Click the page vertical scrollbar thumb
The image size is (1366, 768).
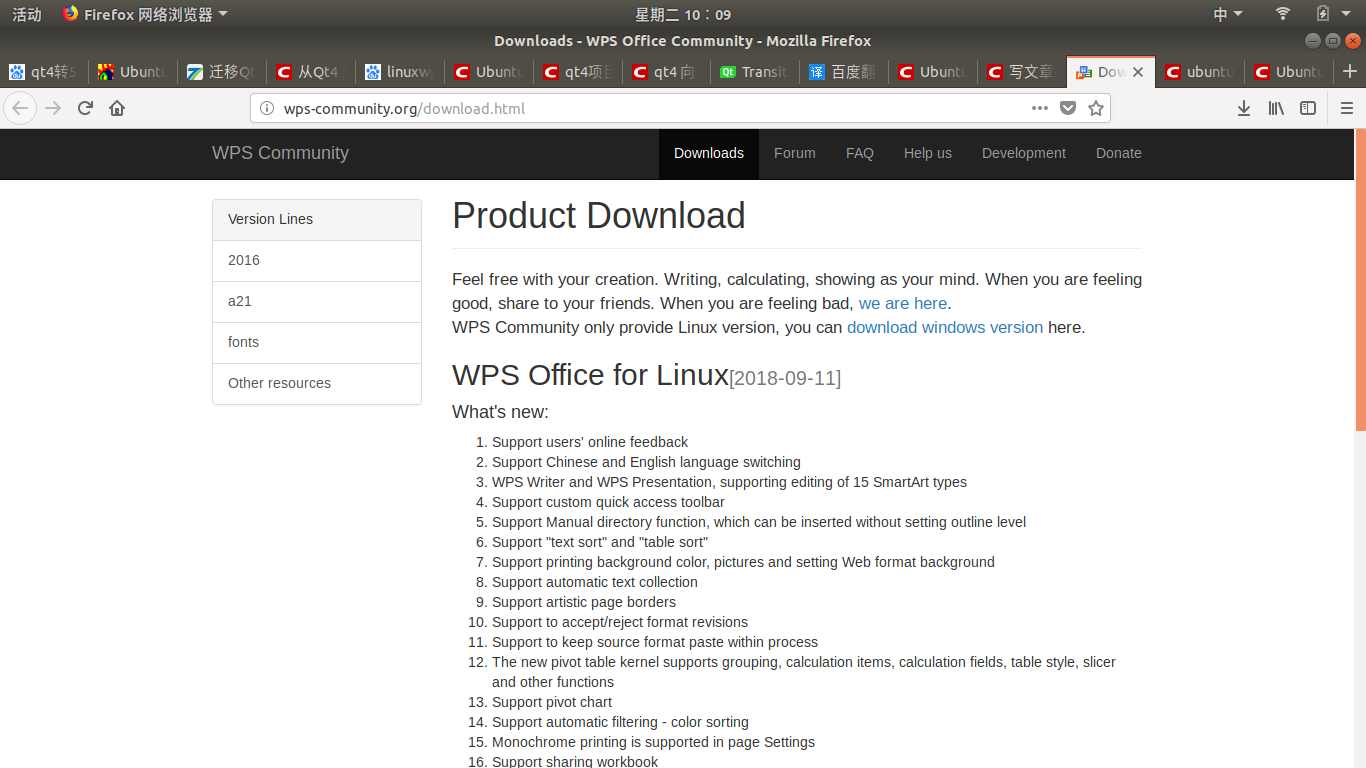tap(1360, 280)
